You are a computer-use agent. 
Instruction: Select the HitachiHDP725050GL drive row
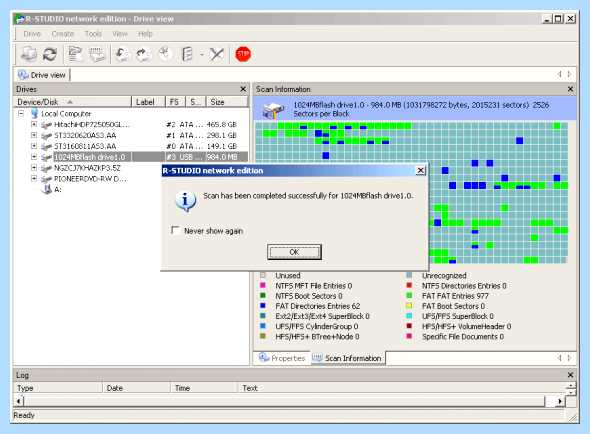pyautogui.click(x=131, y=125)
